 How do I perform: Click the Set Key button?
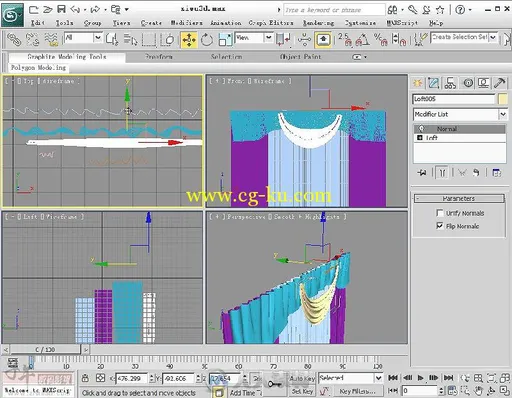coord(302,391)
